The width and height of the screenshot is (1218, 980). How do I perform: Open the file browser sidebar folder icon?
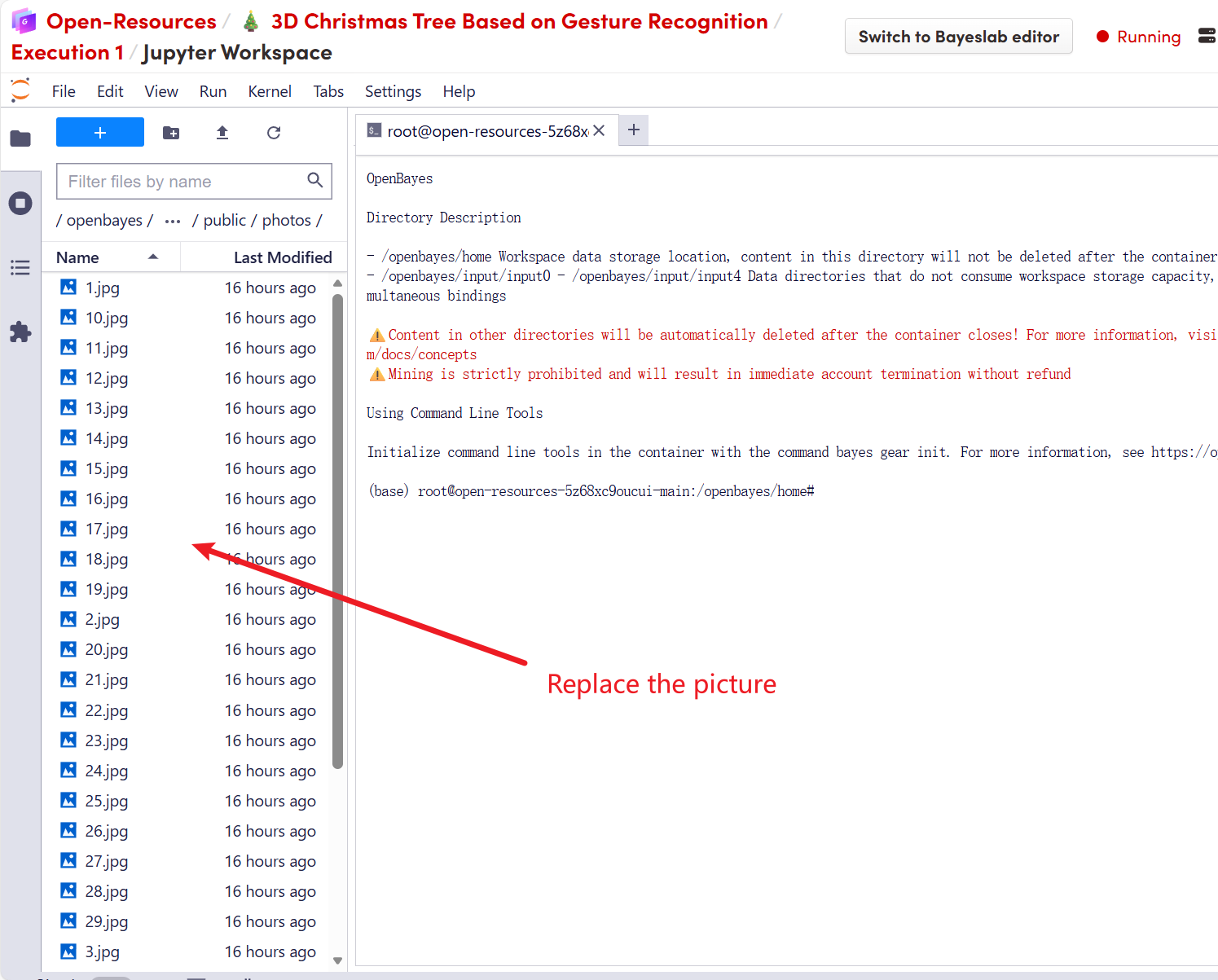20,138
